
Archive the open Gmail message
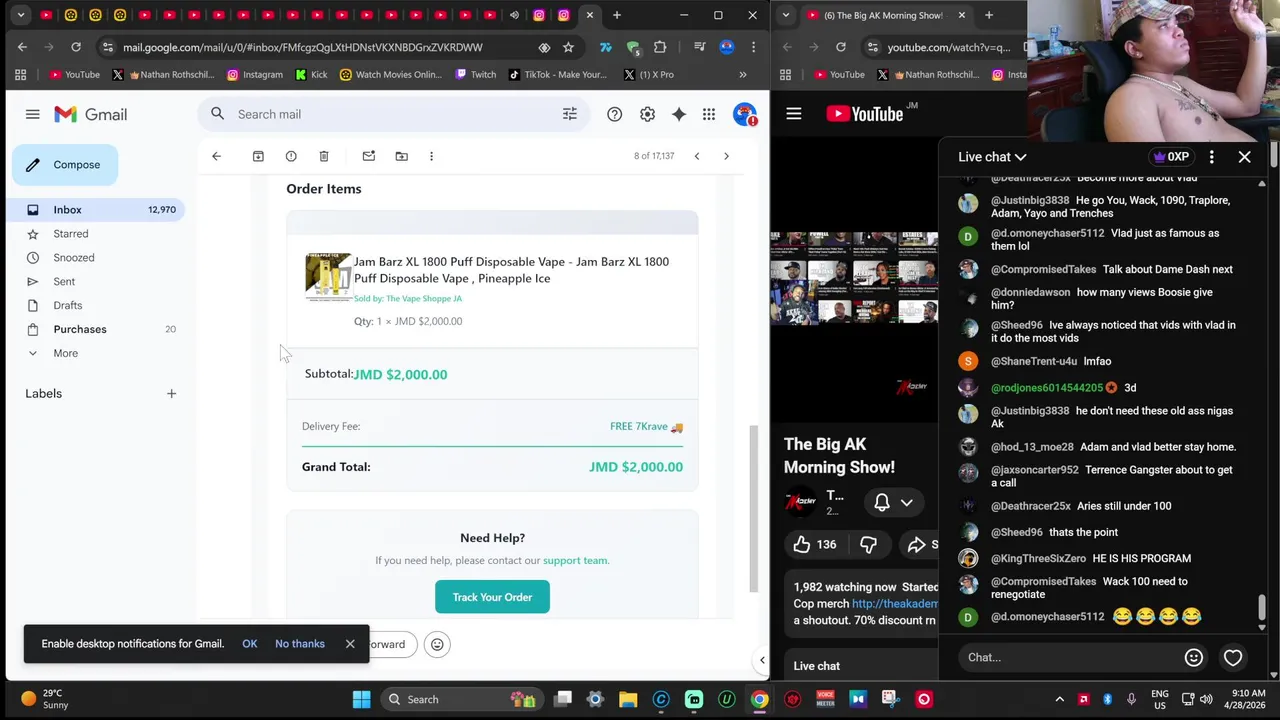coord(258,156)
